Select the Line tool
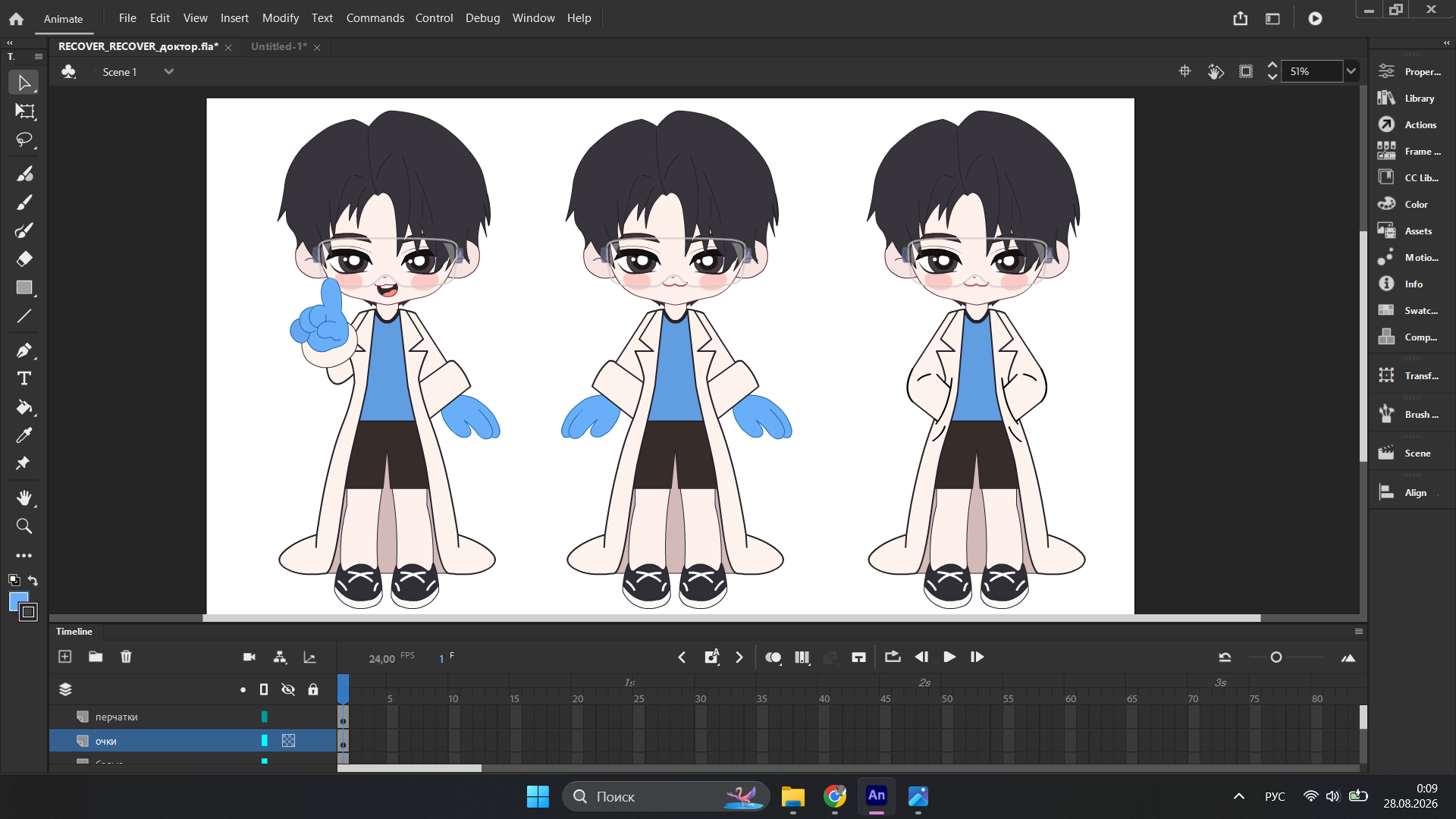 (24, 316)
